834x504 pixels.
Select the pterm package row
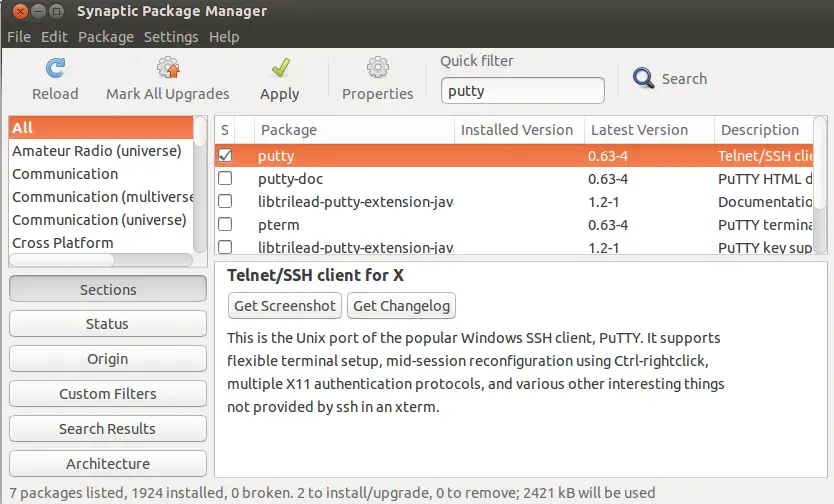coord(514,224)
